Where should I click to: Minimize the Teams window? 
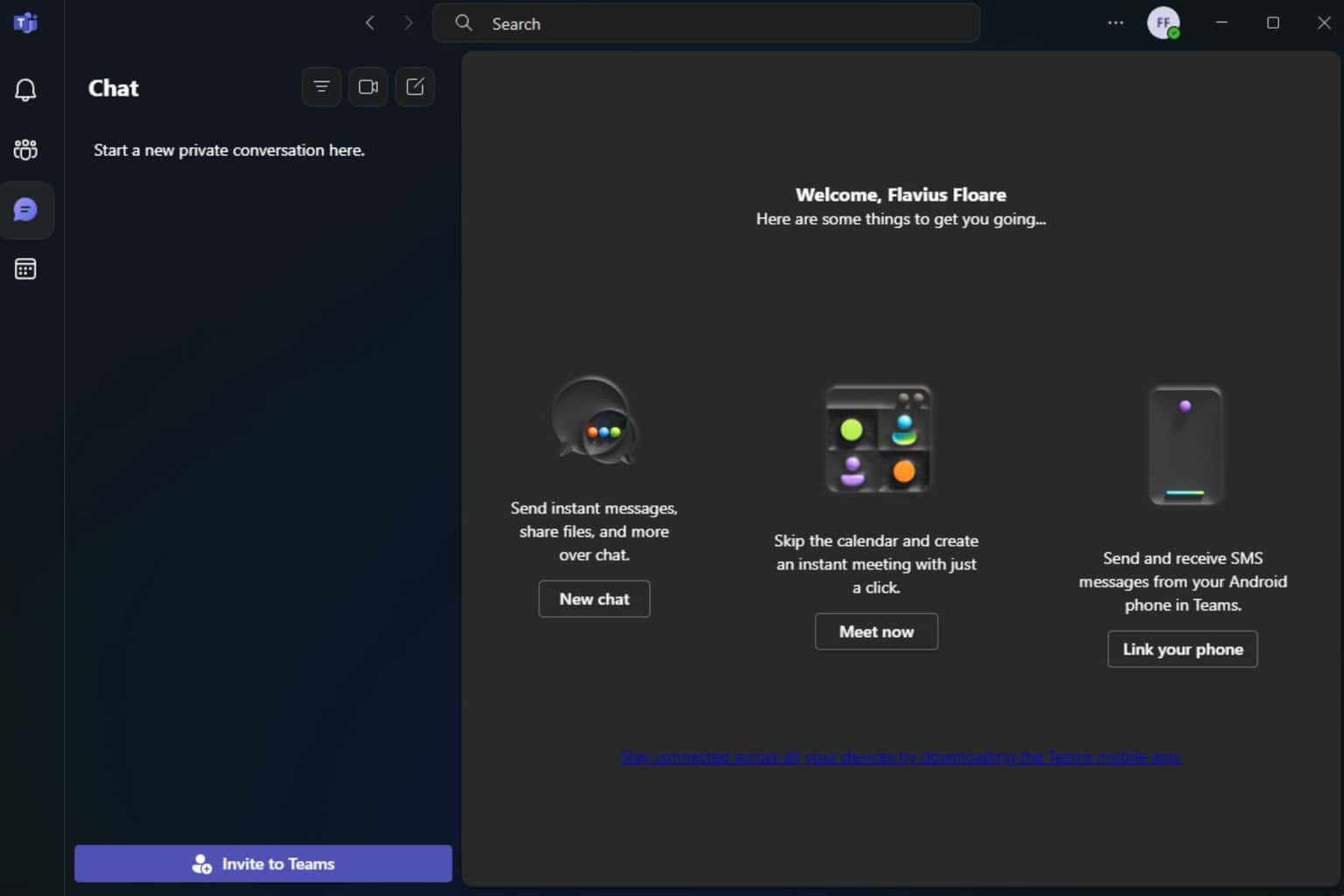1221,23
